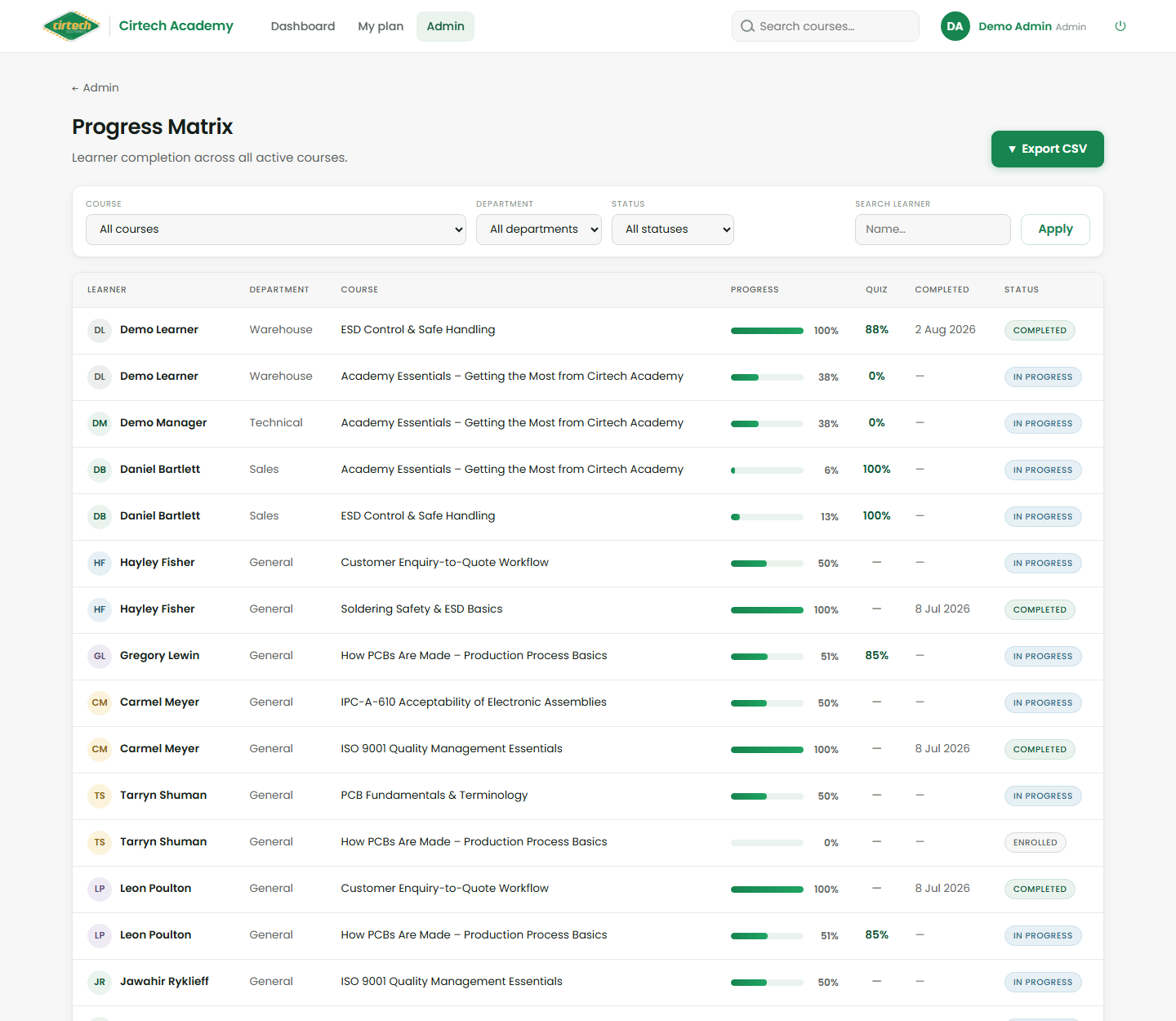
Task: Click the Technical department cell
Action: pos(276,423)
